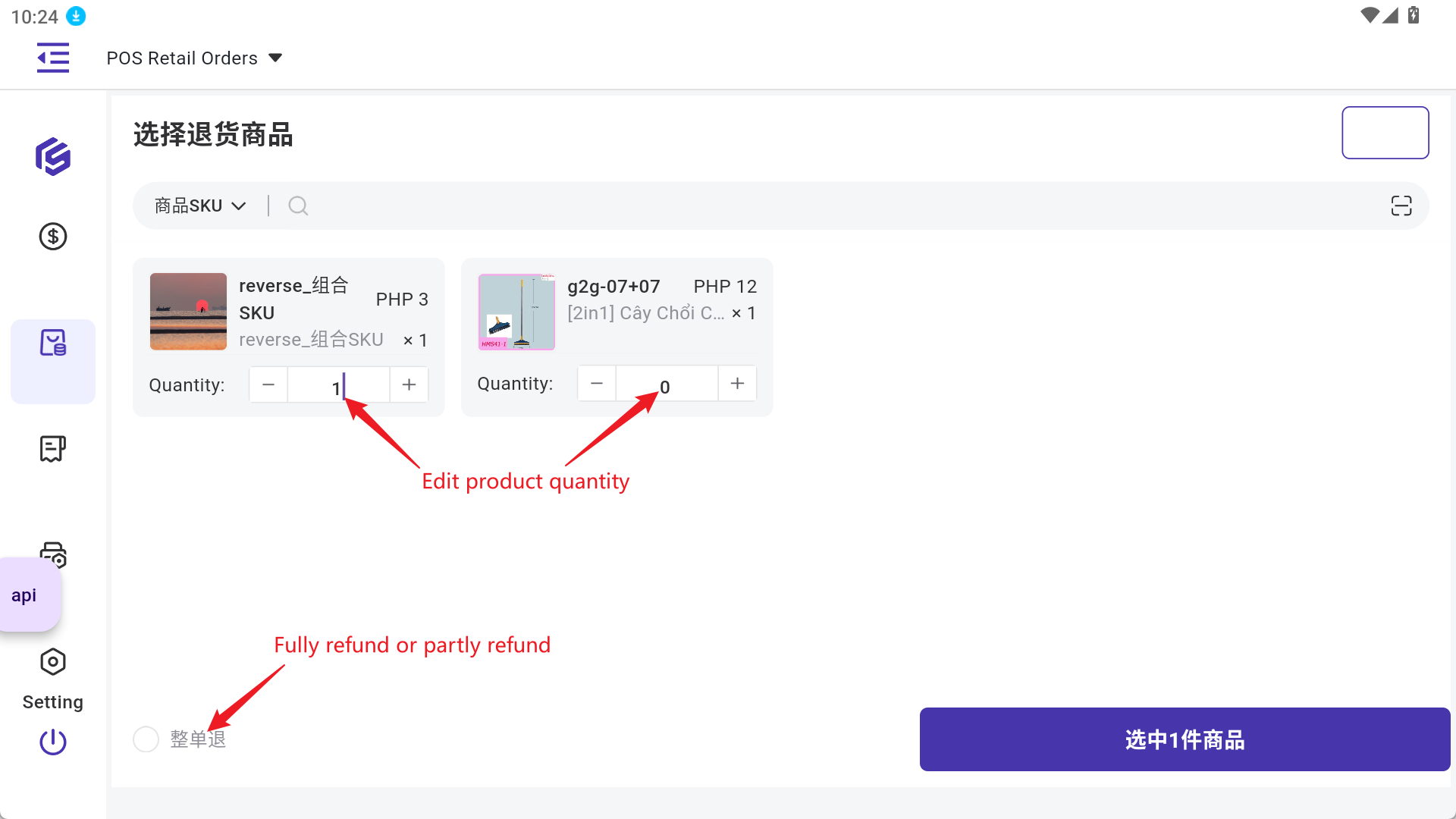Image resolution: width=1456 pixels, height=819 pixels.
Task: Decrease quantity for reverse_组合SKU
Action: (268, 384)
